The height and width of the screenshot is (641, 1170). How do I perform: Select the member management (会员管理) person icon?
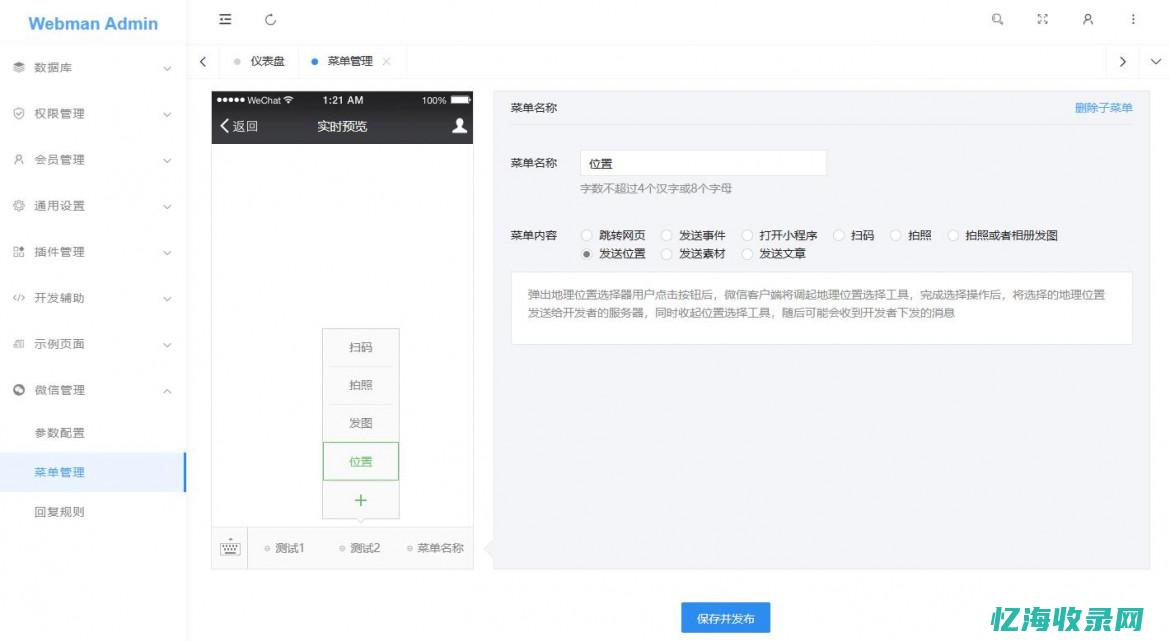tap(17, 159)
